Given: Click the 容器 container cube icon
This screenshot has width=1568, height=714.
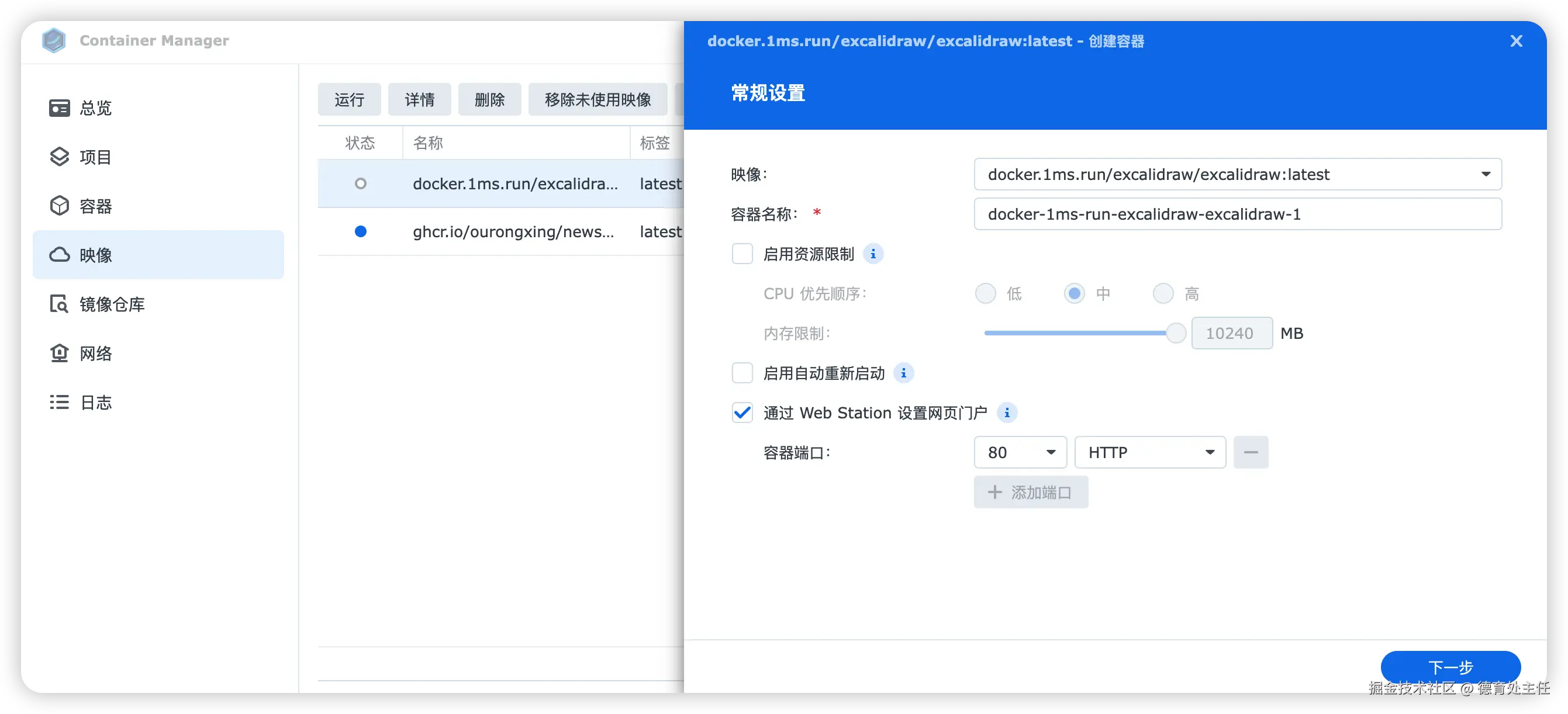Looking at the screenshot, I should point(59,206).
